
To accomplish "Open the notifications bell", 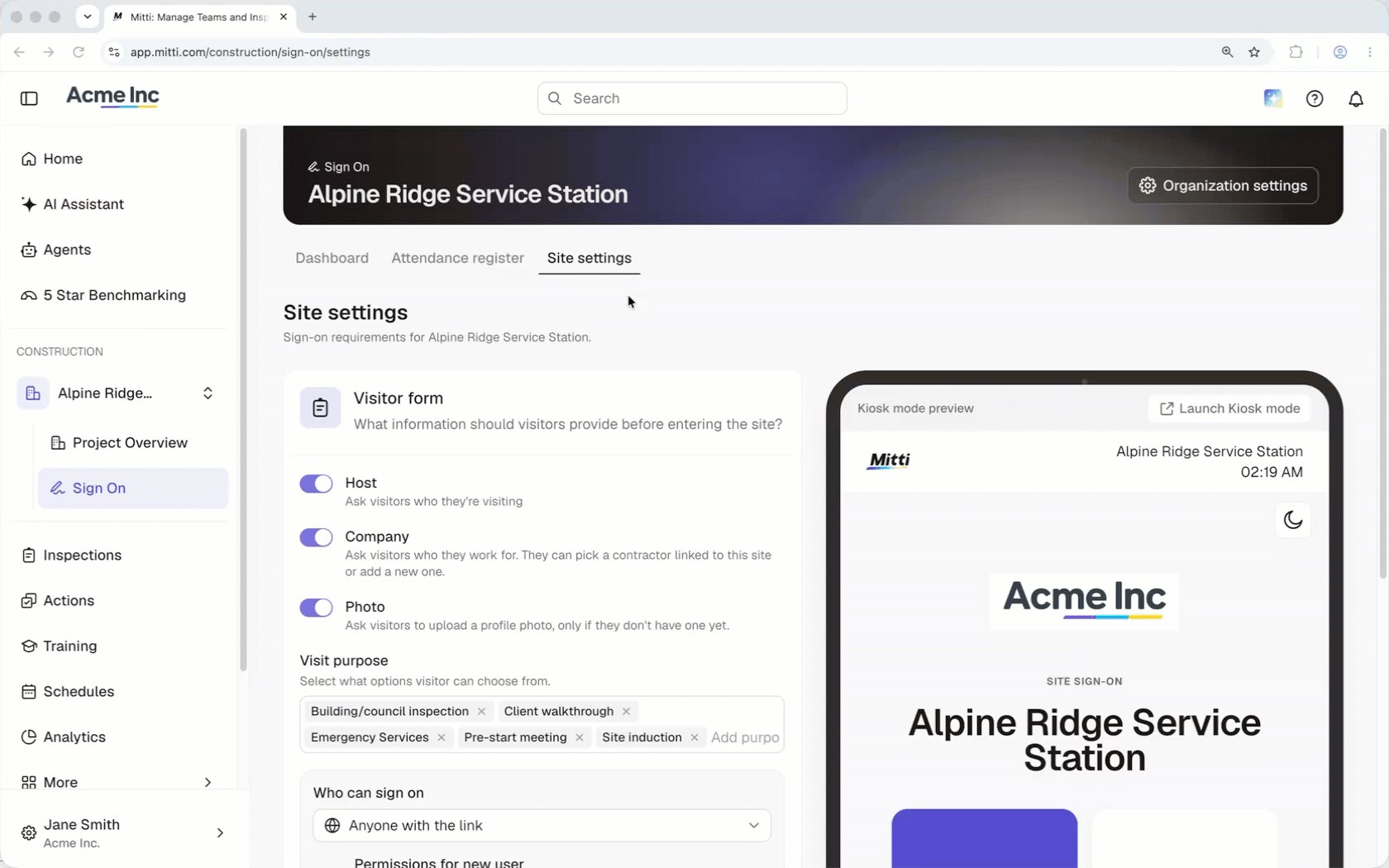I will (x=1356, y=98).
